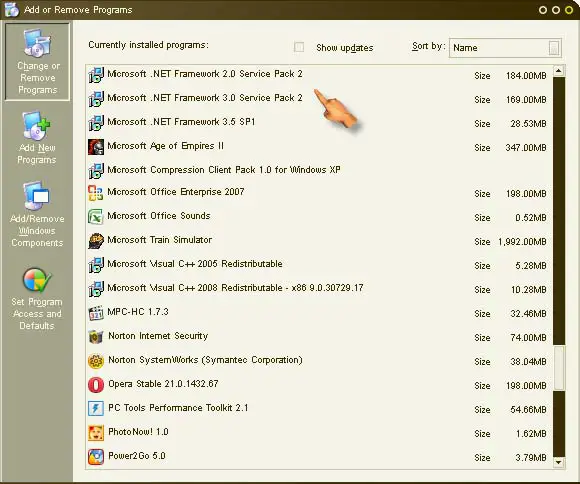Click the PhotoNow! 1.0 icon

click(96, 433)
